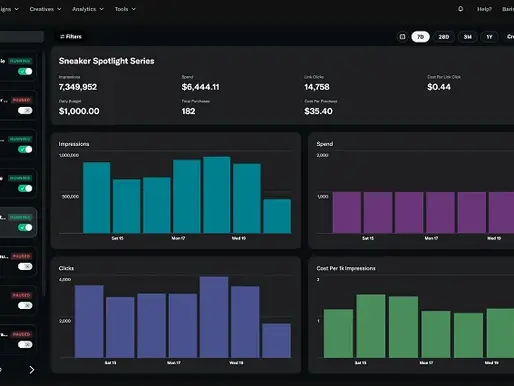Select the first purple Spend bar
Viewport: 514px width, 386px height.
click(347, 213)
